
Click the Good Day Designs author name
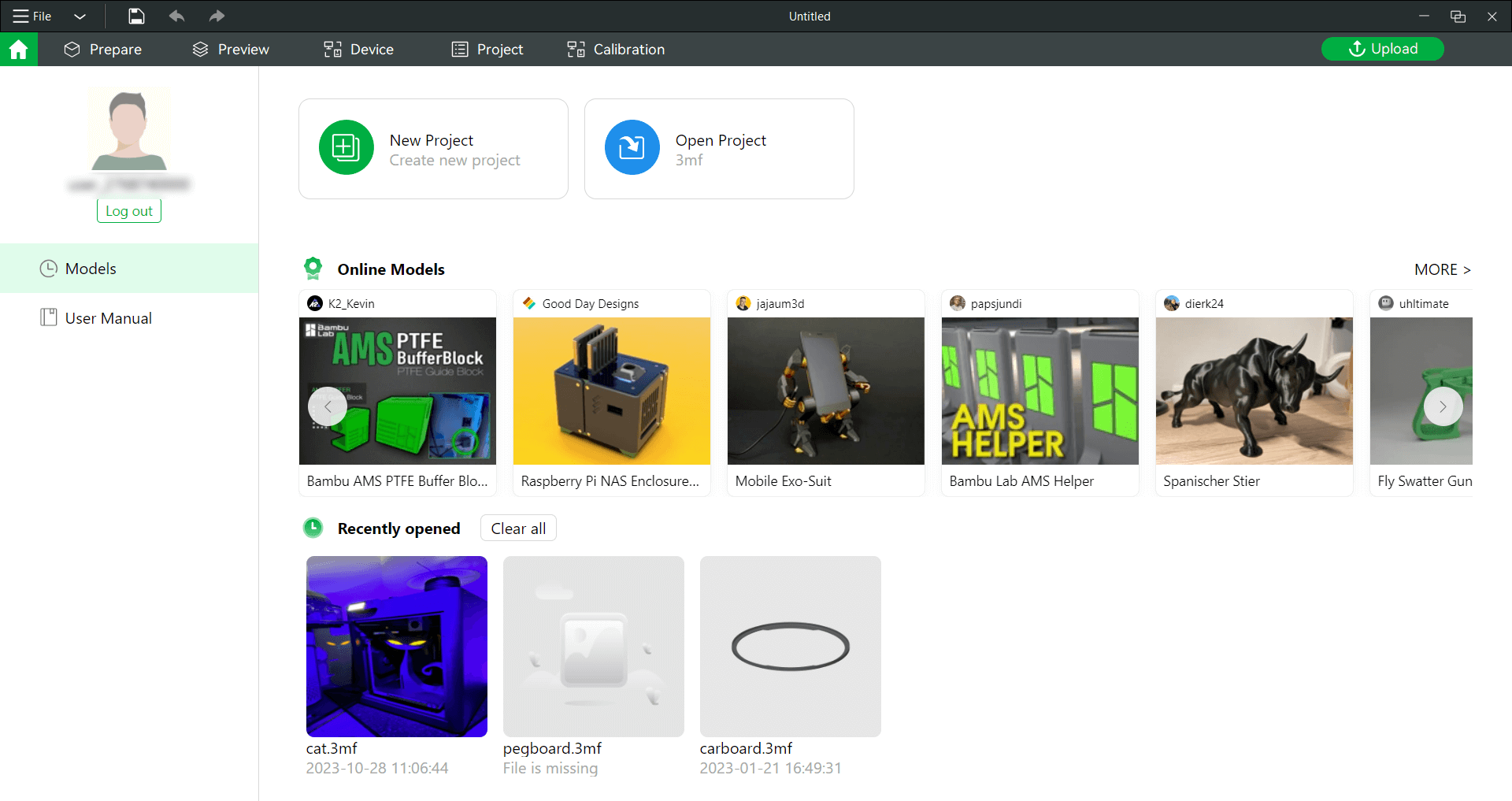pos(591,304)
